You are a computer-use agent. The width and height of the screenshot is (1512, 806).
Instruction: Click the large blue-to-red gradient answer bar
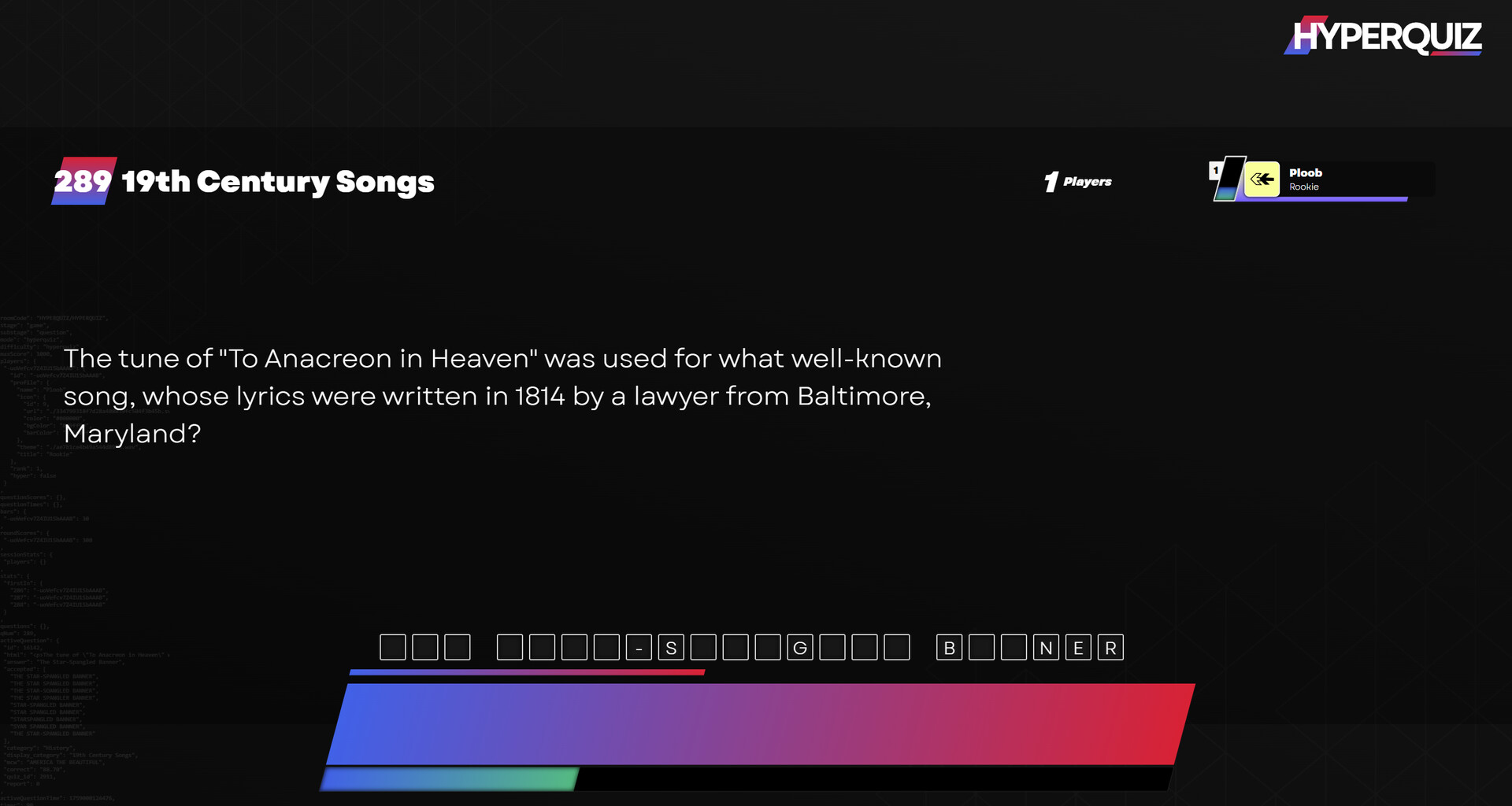760,723
